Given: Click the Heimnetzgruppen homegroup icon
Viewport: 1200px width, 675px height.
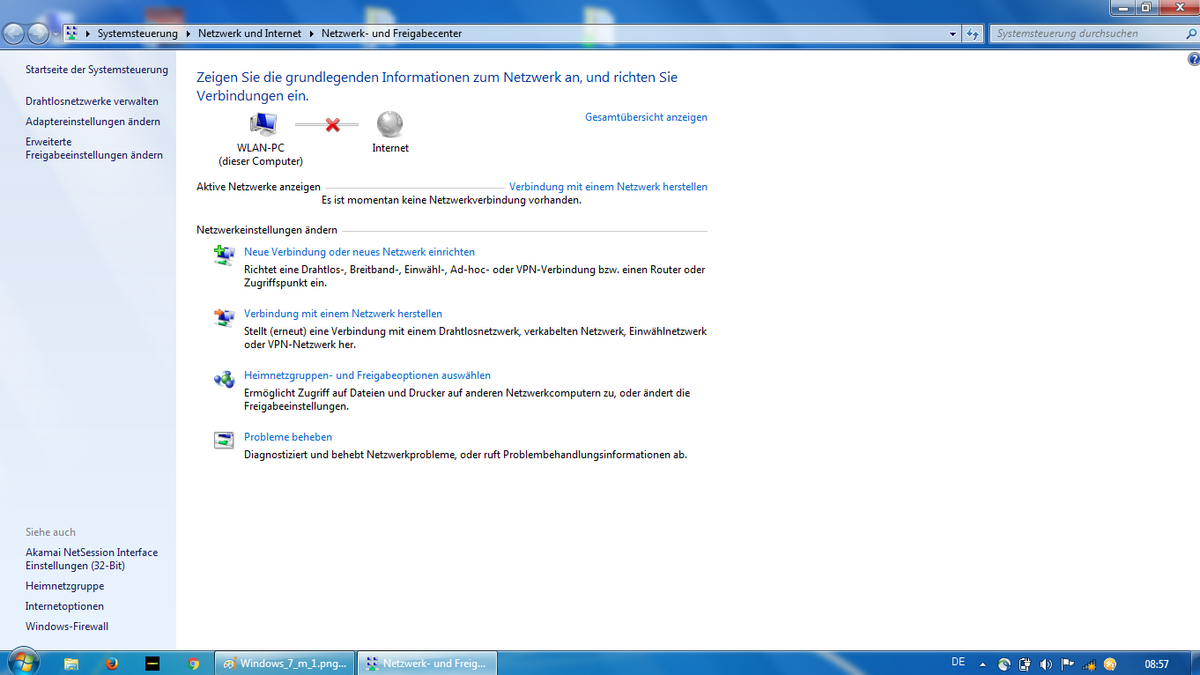Looking at the screenshot, I should coord(223,379).
